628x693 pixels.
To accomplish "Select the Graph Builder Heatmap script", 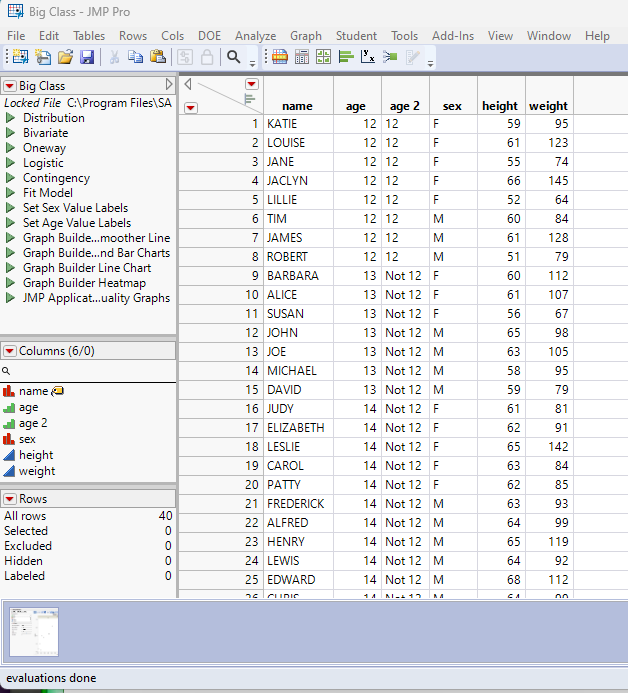I will [x=84, y=283].
